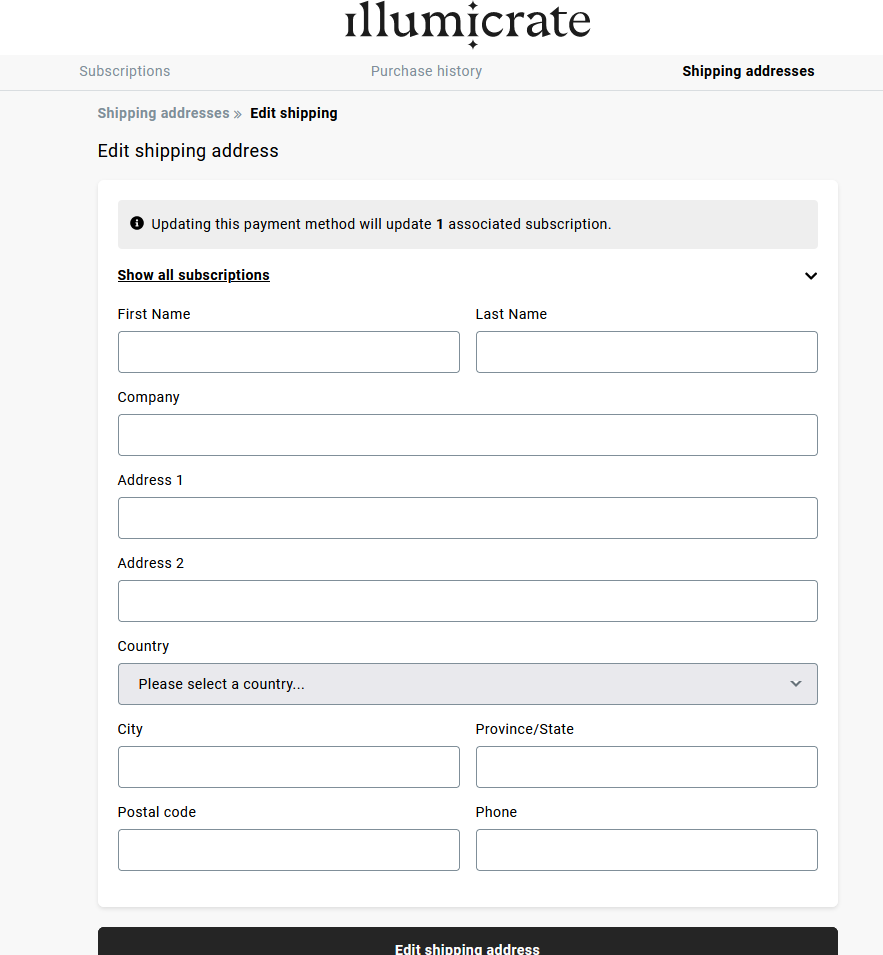Click the Address 1 text field
The width and height of the screenshot is (883, 955).
[x=467, y=518]
